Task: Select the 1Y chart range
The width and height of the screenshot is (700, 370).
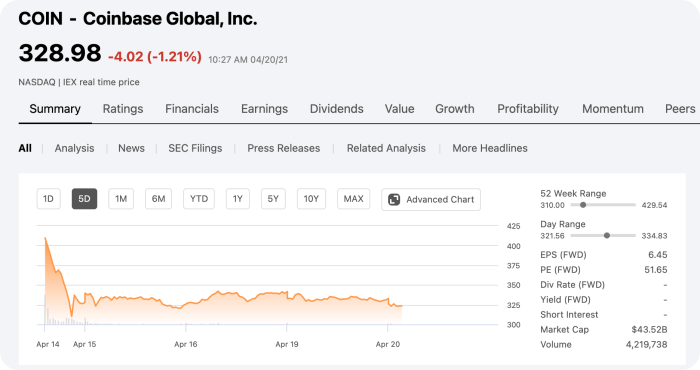Action: (238, 199)
